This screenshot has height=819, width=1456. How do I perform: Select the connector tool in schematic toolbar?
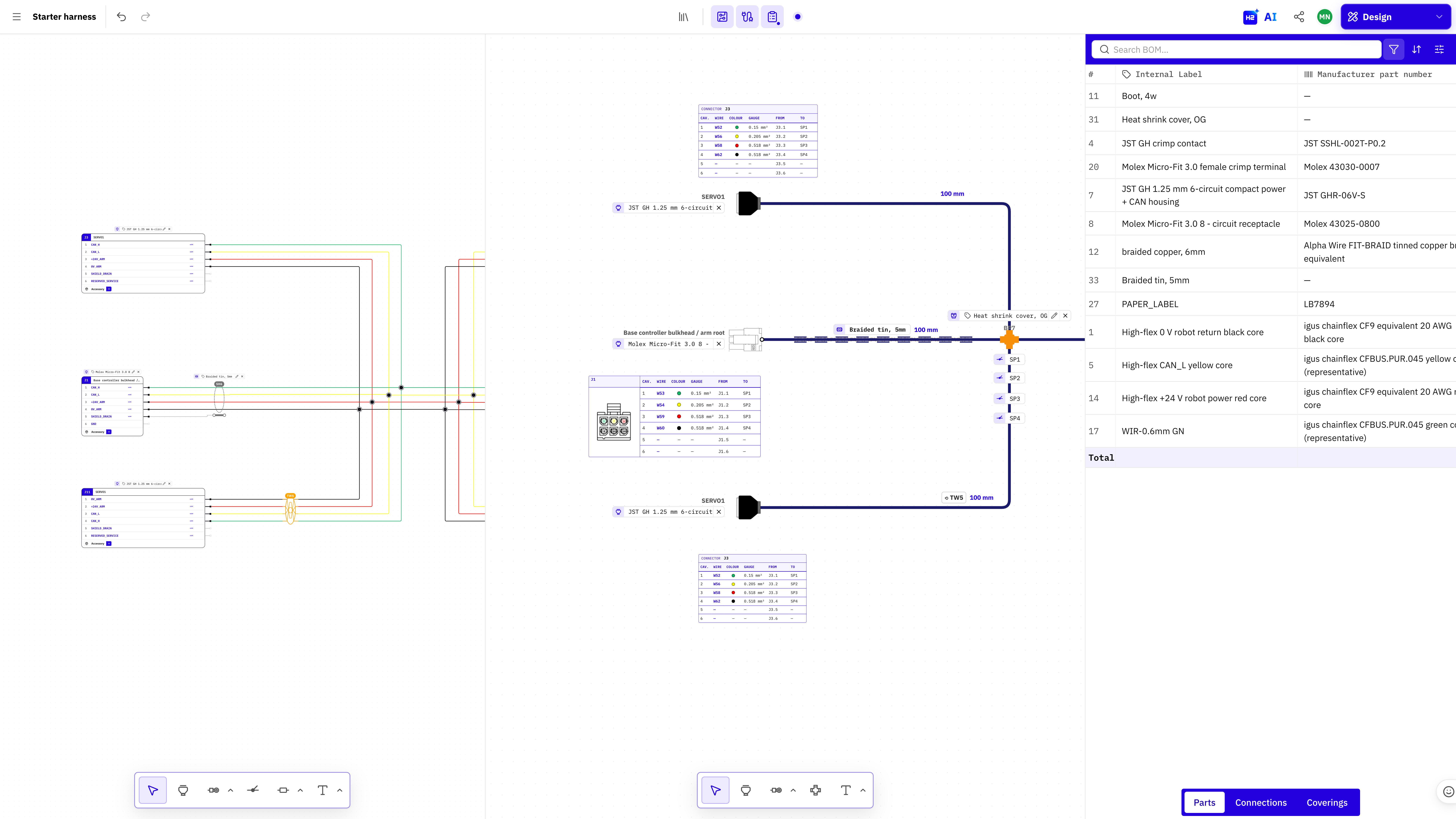[183, 790]
